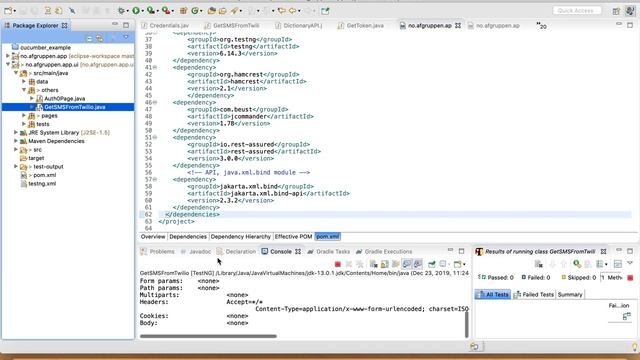Switch to Effective POM tab
Viewport: 640px width, 360px height.
293,237
